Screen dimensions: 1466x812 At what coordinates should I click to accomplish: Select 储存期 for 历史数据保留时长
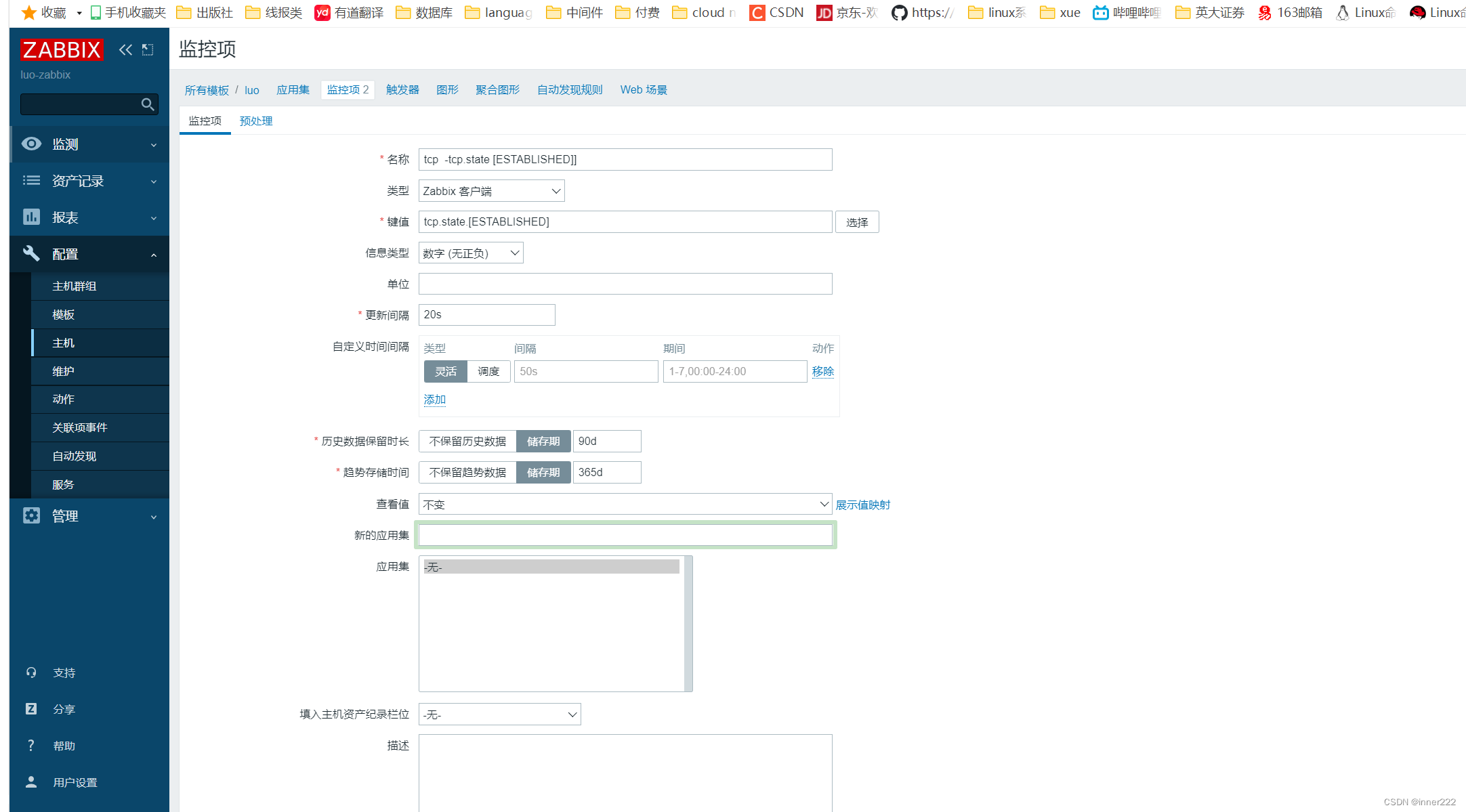click(x=543, y=441)
